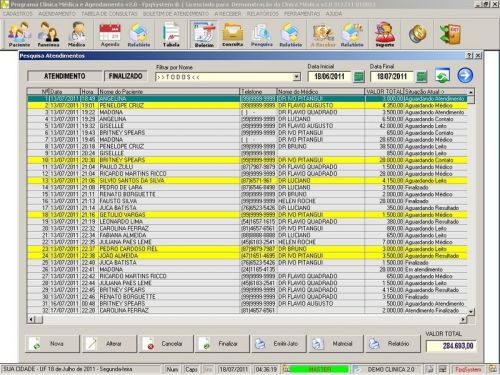Click the vertical scrollbar down arrow
This screenshot has width=500, height=375.
coord(471,311)
